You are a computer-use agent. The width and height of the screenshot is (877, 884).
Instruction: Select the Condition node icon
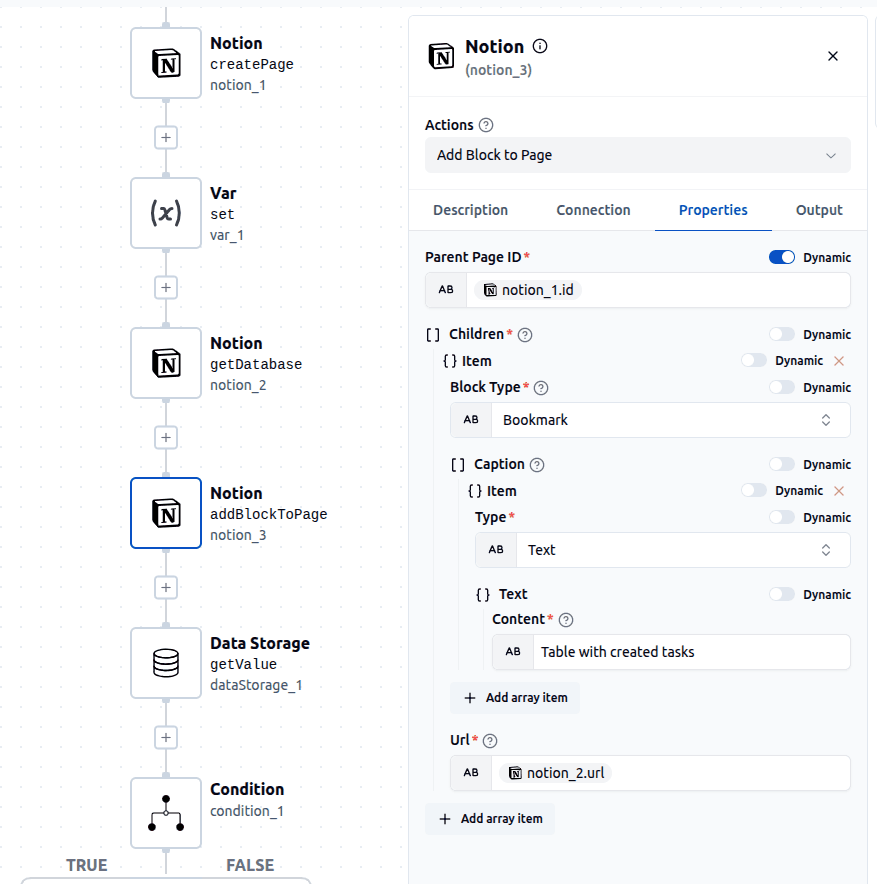(166, 813)
